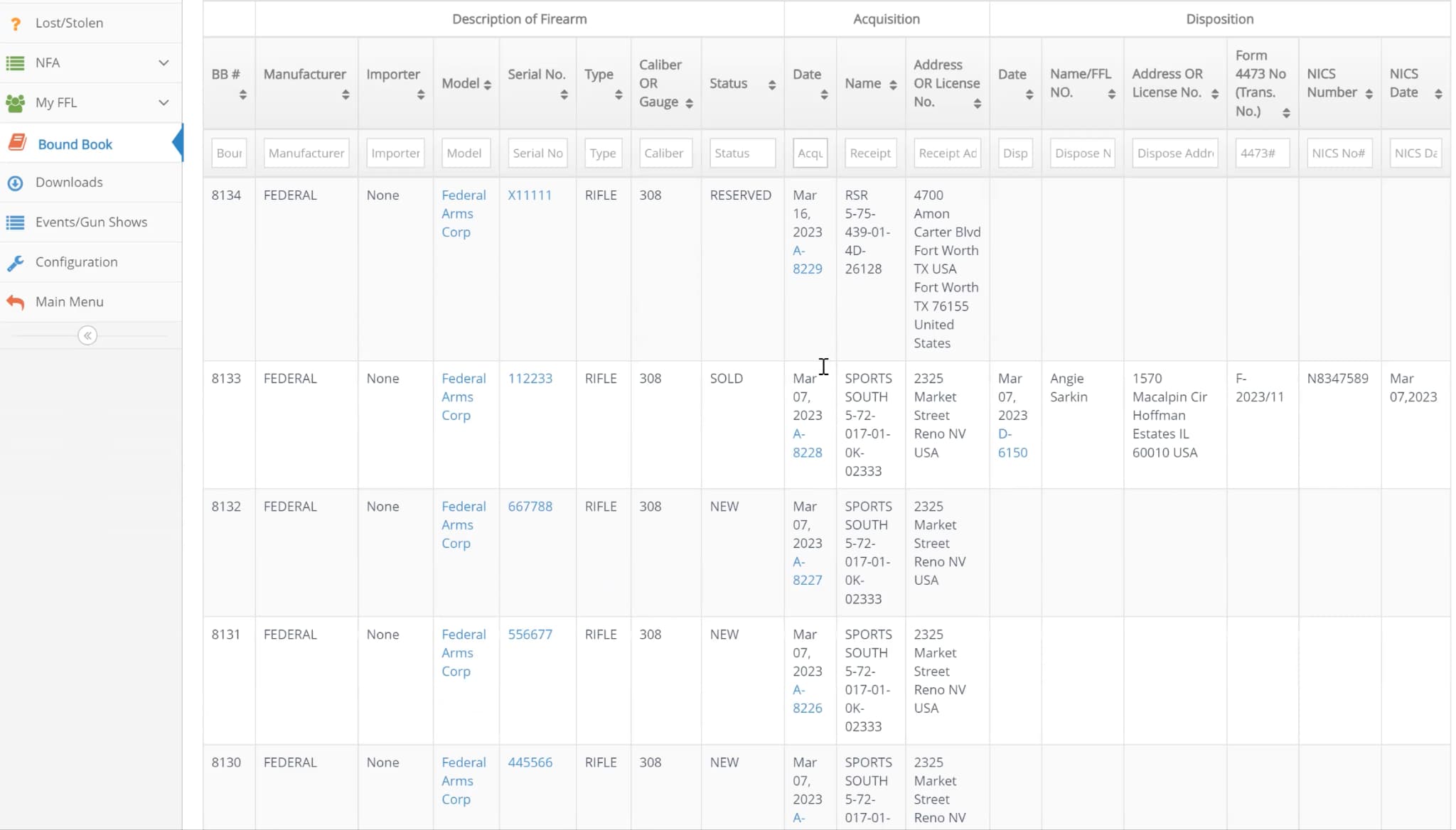This screenshot has width=1456, height=830.
Task: Open Configuration menu item
Action: click(91, 262)
